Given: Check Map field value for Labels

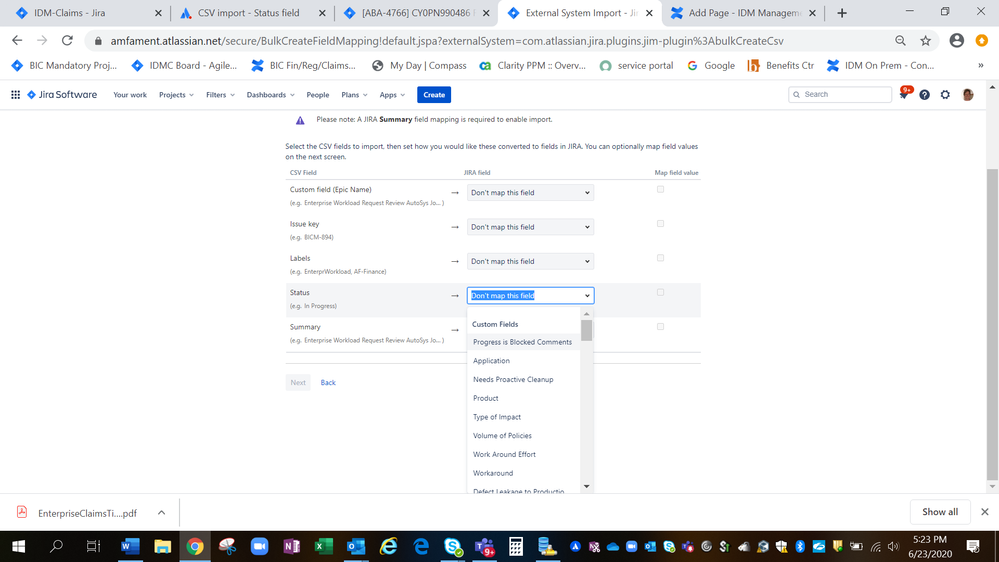Looking at the screenshot, I should point(660,258).
